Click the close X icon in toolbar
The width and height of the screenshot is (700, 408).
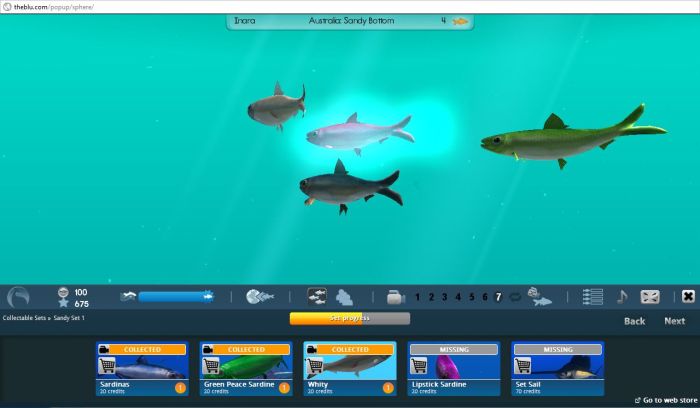tap(688, 297)
